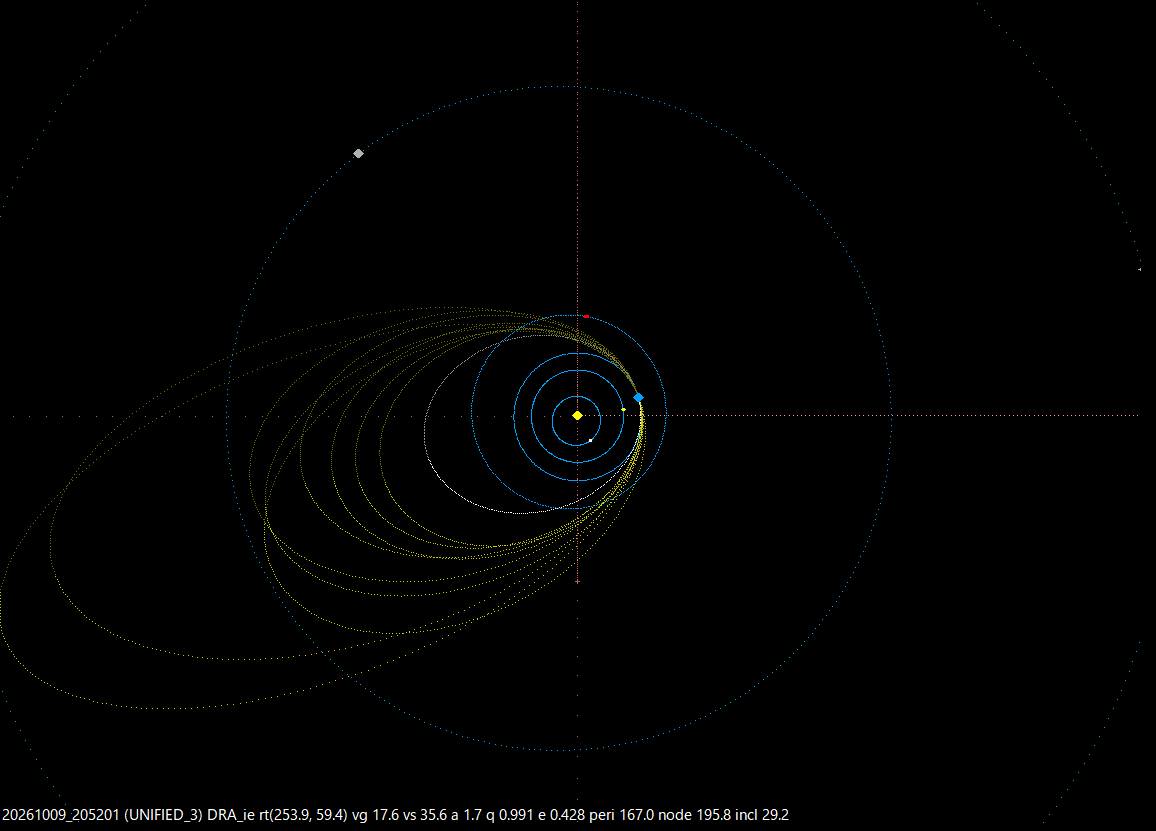Image resolution: width=1156 pixels, height=831 pixels.
Task: Select the small white Mercury marker
Action: pyautogui.click(x=591, y=440)
